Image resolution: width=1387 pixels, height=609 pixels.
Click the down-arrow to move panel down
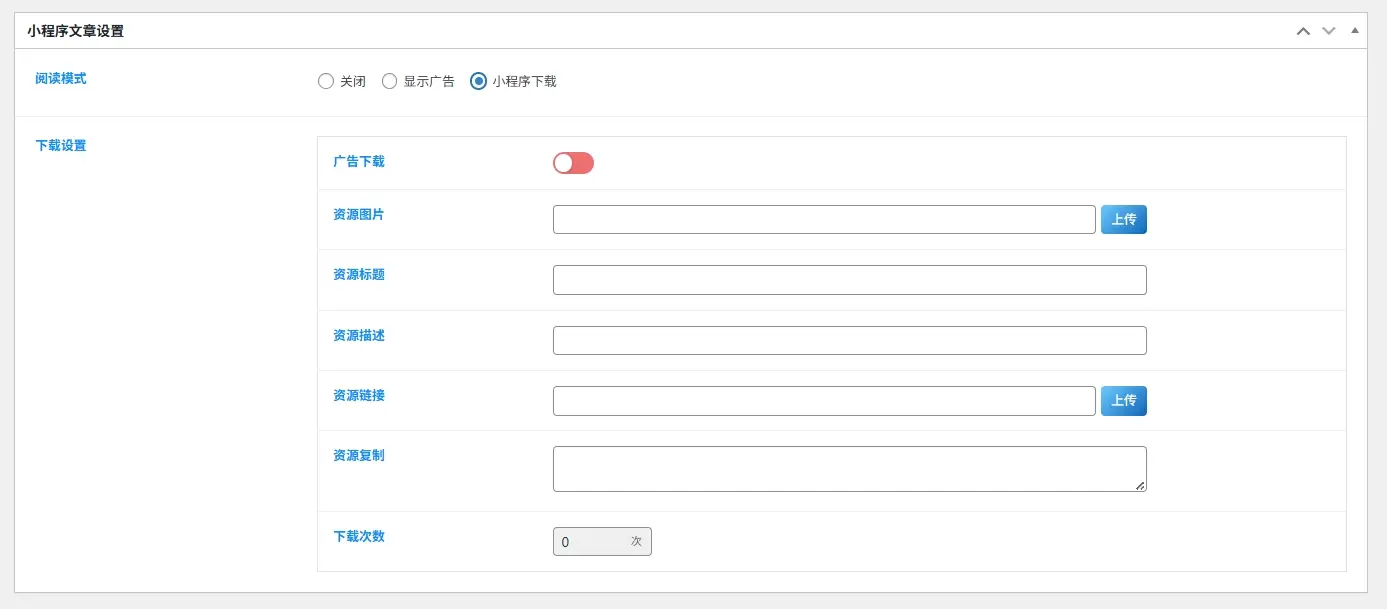1328,31
